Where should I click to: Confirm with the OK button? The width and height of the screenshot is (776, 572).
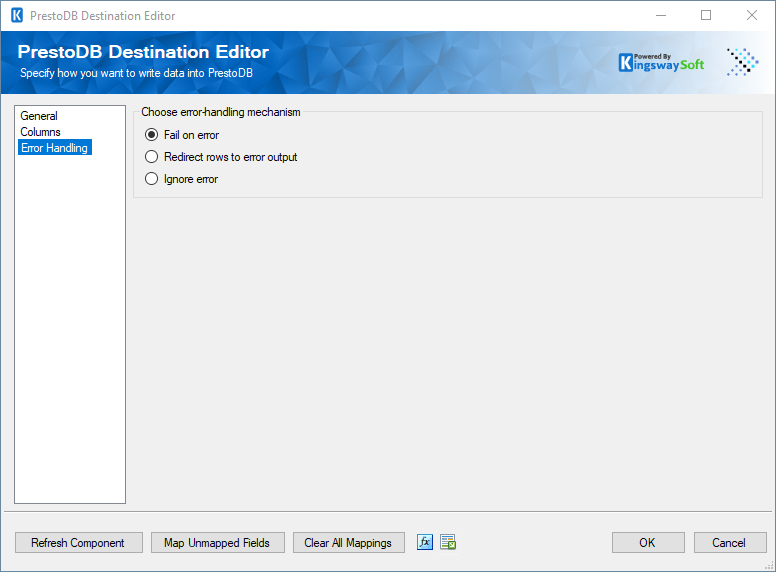point(648,543)
